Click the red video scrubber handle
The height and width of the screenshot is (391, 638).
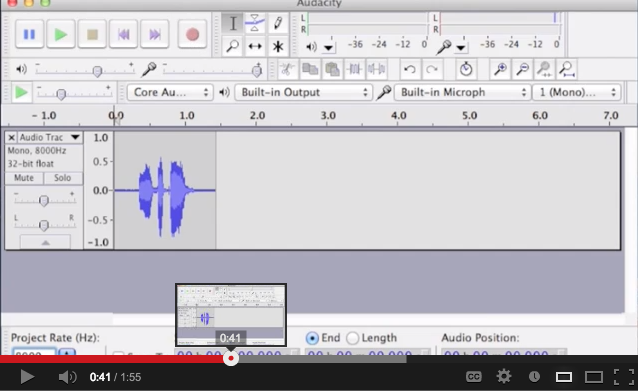point(231,358)
